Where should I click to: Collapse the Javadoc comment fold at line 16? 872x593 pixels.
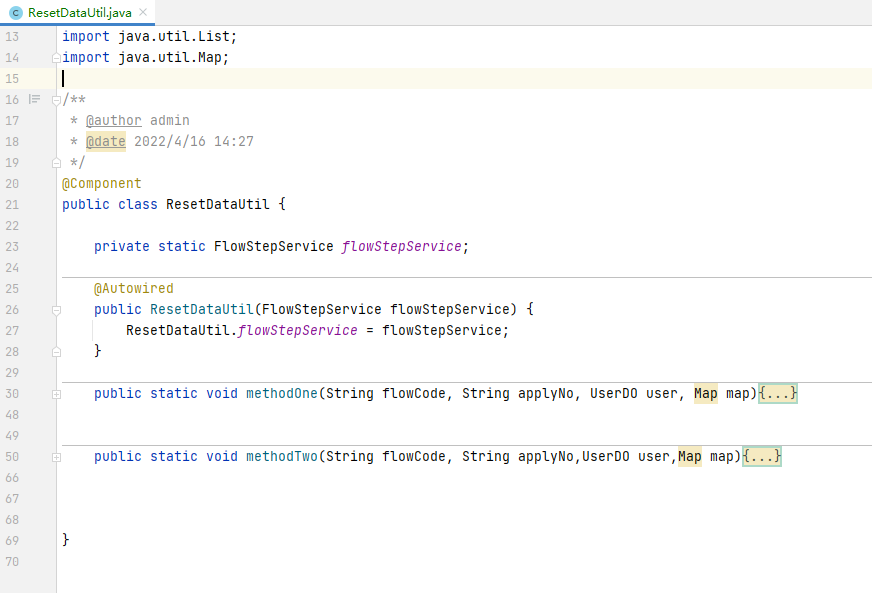tap(56, 100)
